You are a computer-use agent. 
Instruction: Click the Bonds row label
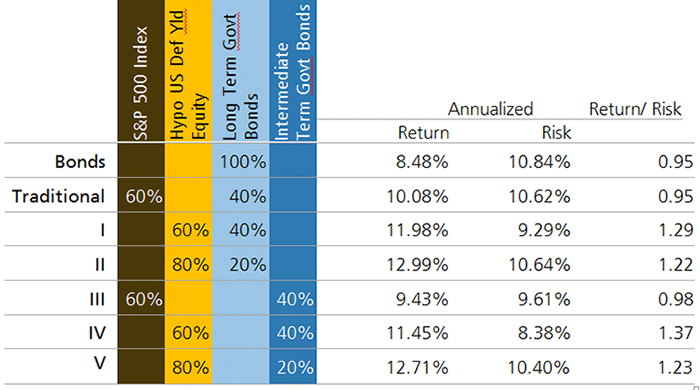point(80,162)
